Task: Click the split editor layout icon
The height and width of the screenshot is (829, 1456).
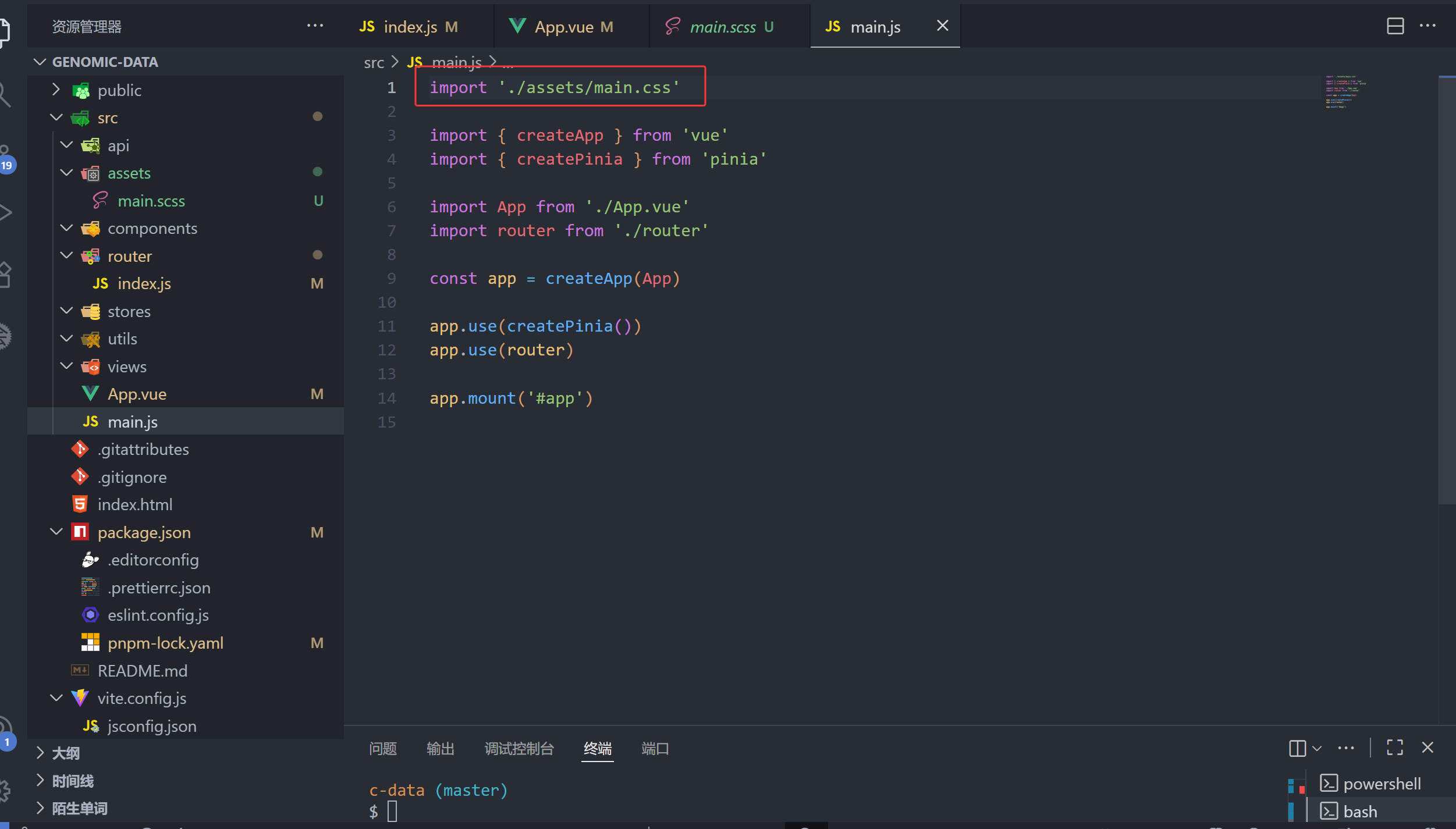Action: click(x=1395, y=26)
